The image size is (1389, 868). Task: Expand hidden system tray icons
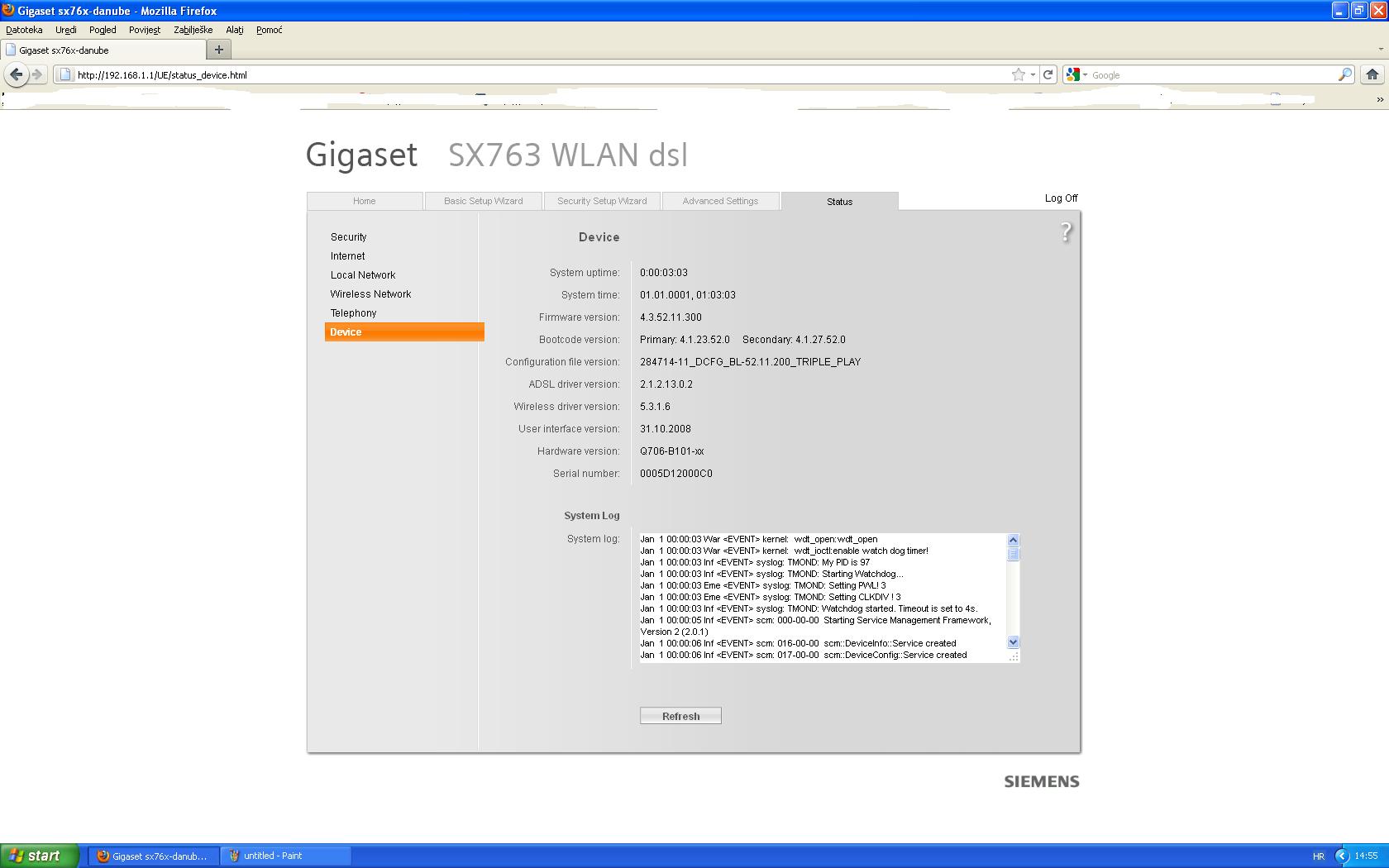coord(1342,856)
